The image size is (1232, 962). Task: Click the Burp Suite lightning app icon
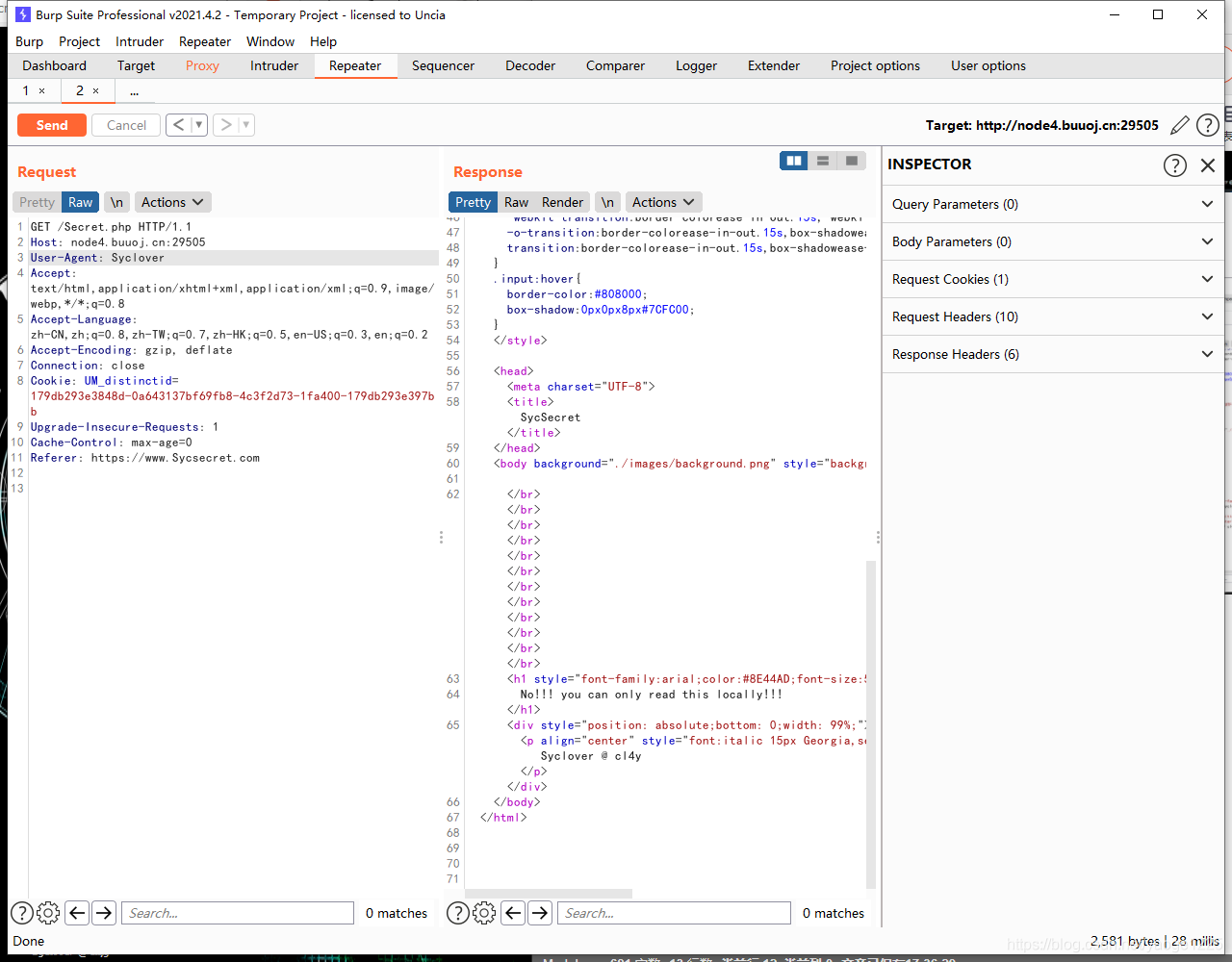22,14
